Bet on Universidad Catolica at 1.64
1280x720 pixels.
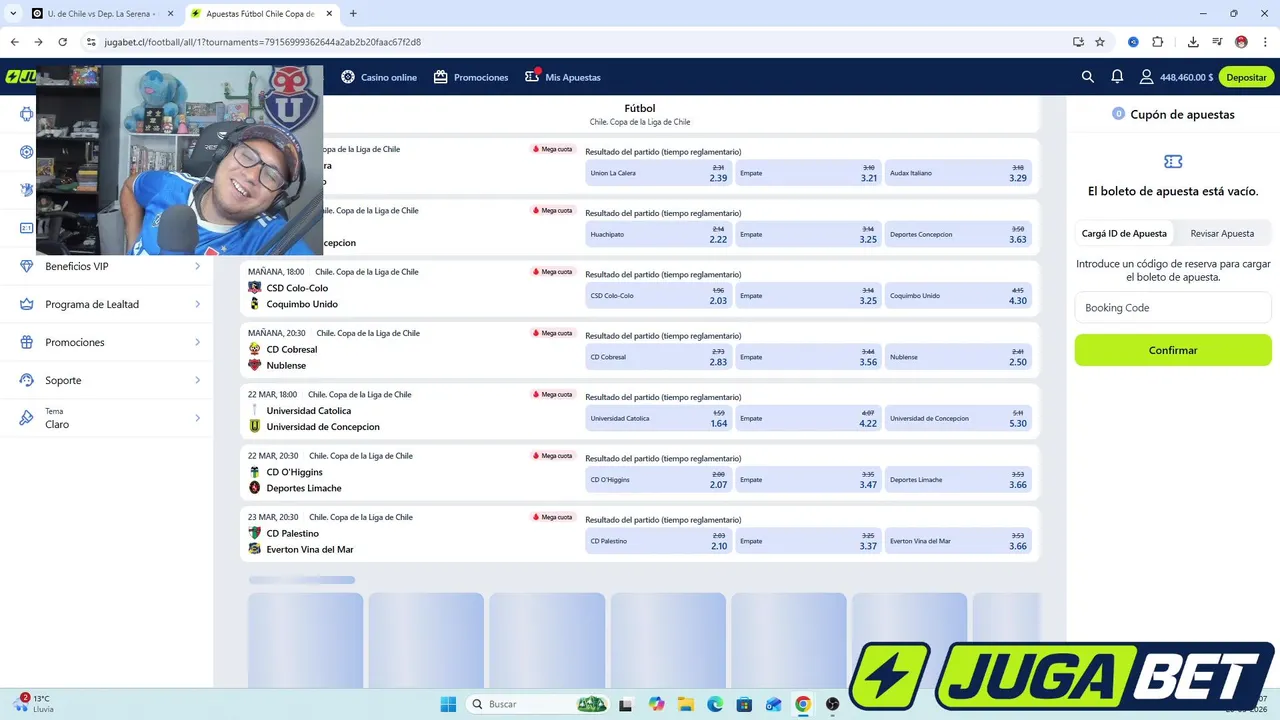(658, 418)
